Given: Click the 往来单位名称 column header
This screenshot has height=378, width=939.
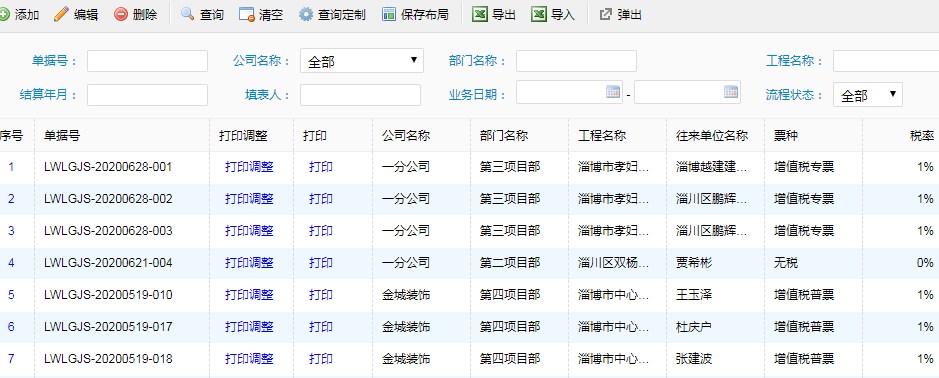Looking at the screenshot, I should point(712,136).
